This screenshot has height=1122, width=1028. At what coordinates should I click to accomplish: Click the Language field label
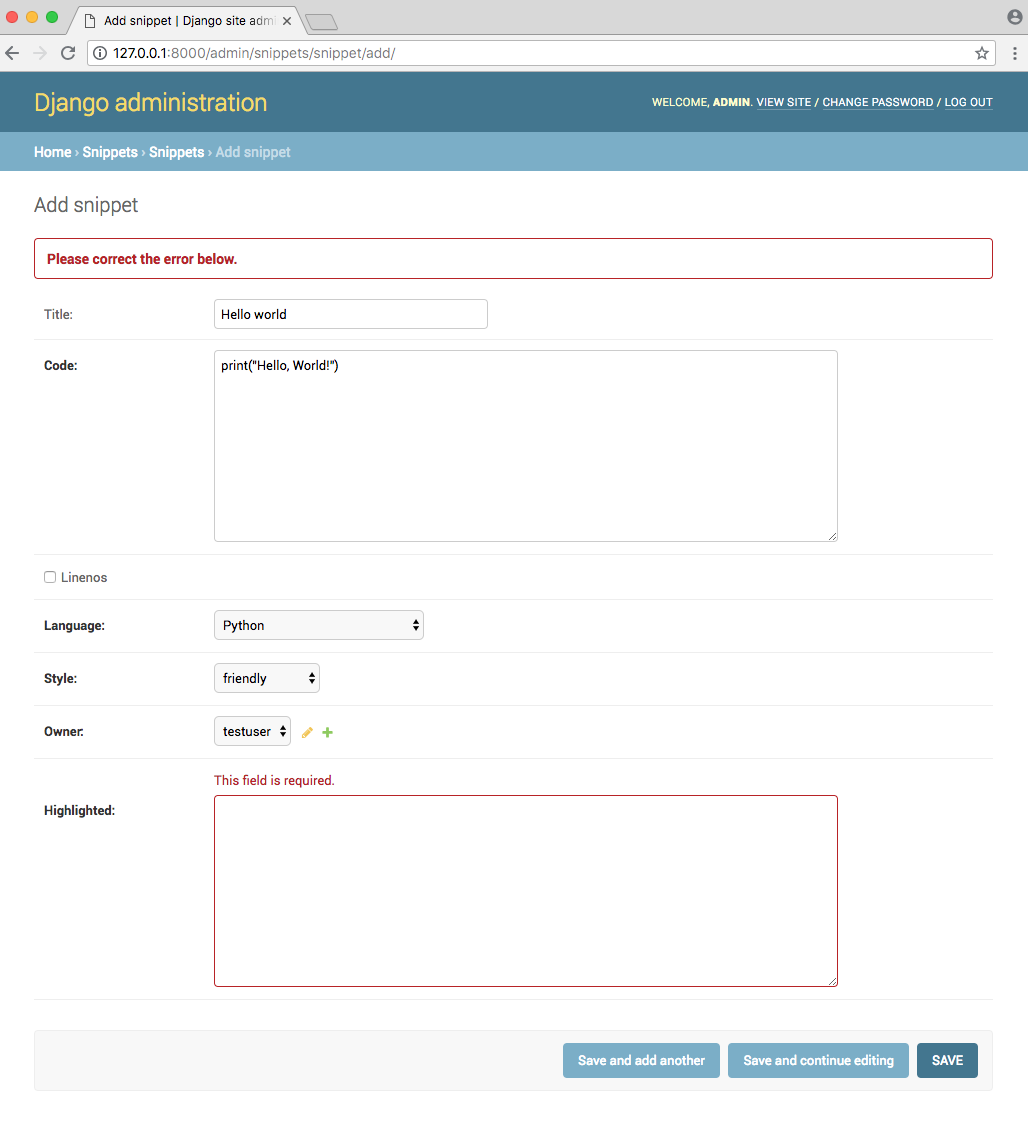tap(74, 625)
